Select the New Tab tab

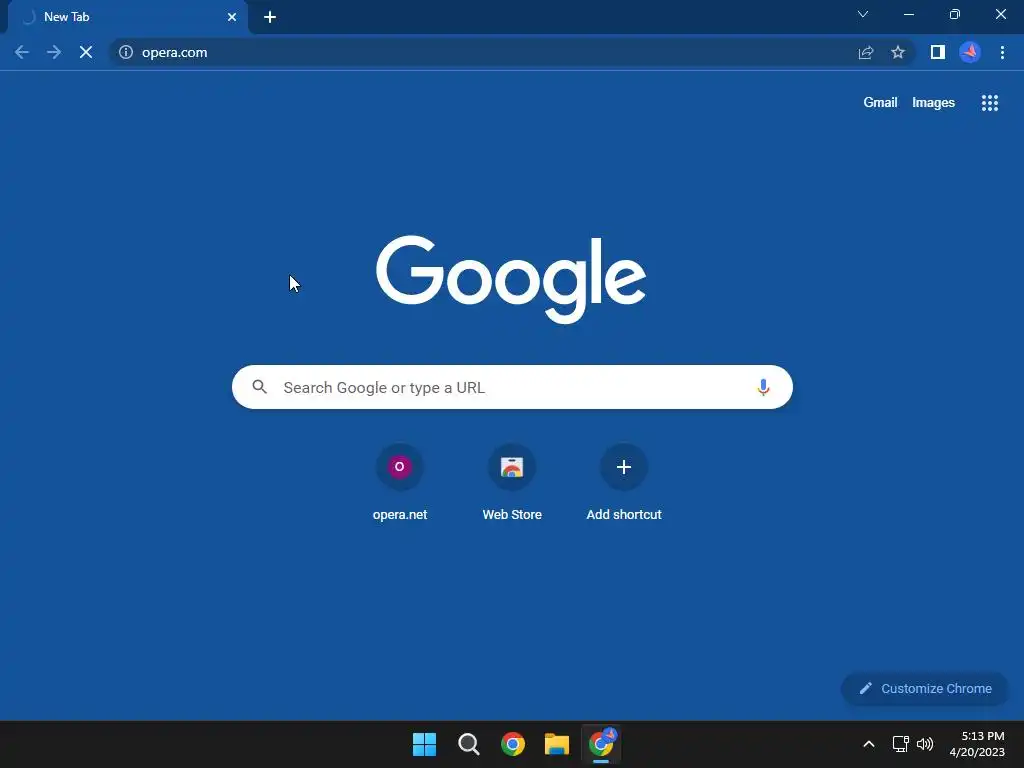click(x=128, y=17)
